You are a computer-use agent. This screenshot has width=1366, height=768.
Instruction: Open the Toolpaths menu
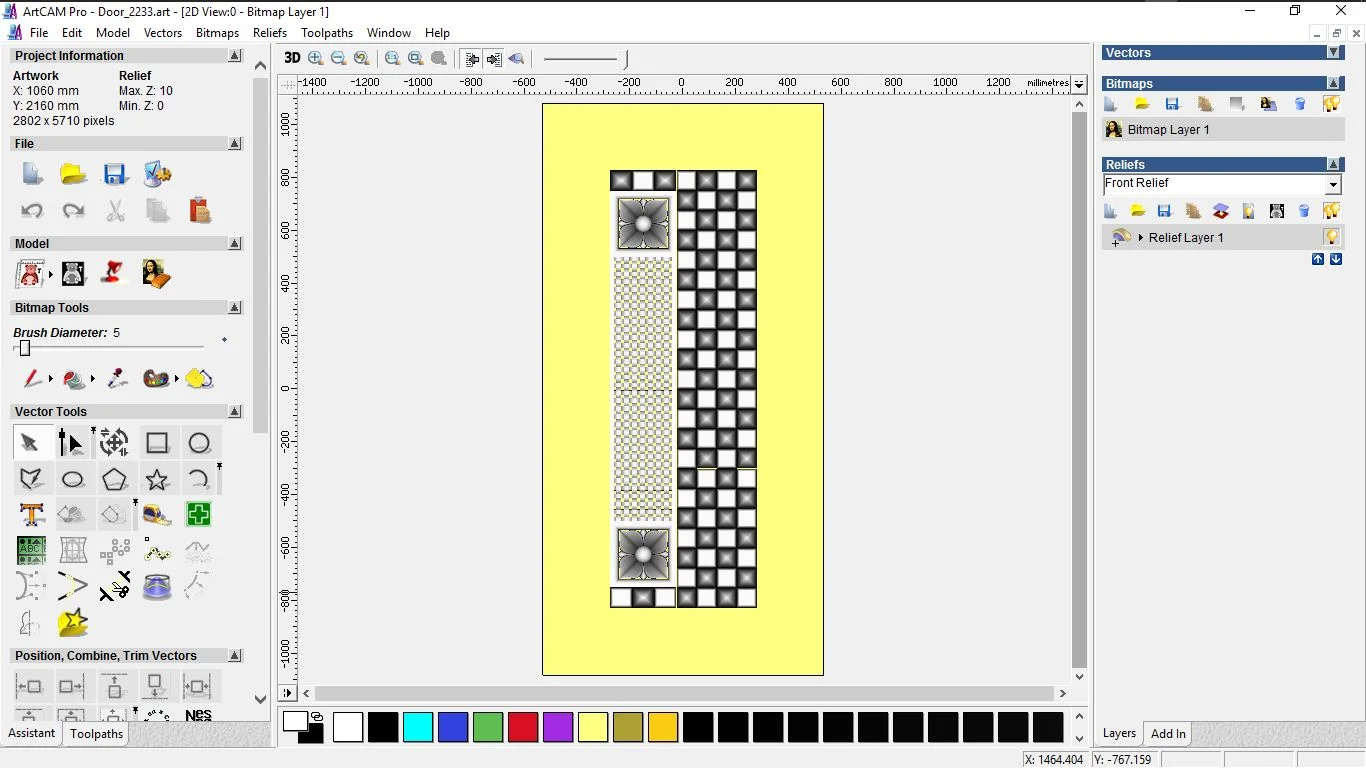(x=327, y=33)
